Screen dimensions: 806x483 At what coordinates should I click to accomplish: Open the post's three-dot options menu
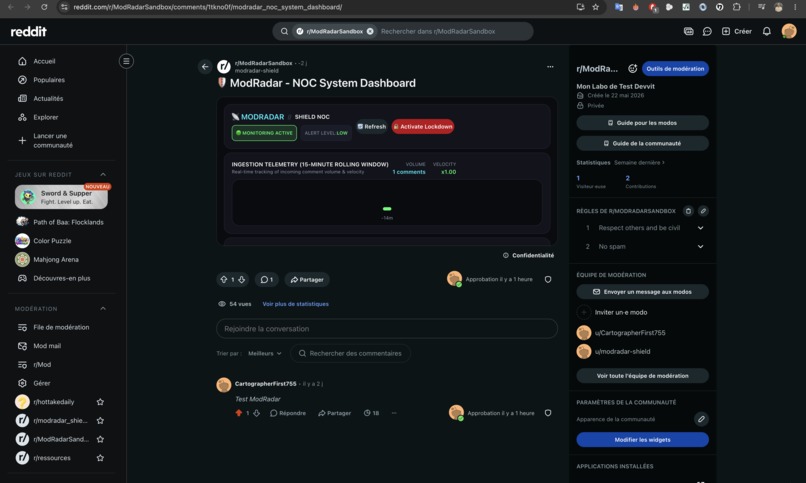[550, 66]
